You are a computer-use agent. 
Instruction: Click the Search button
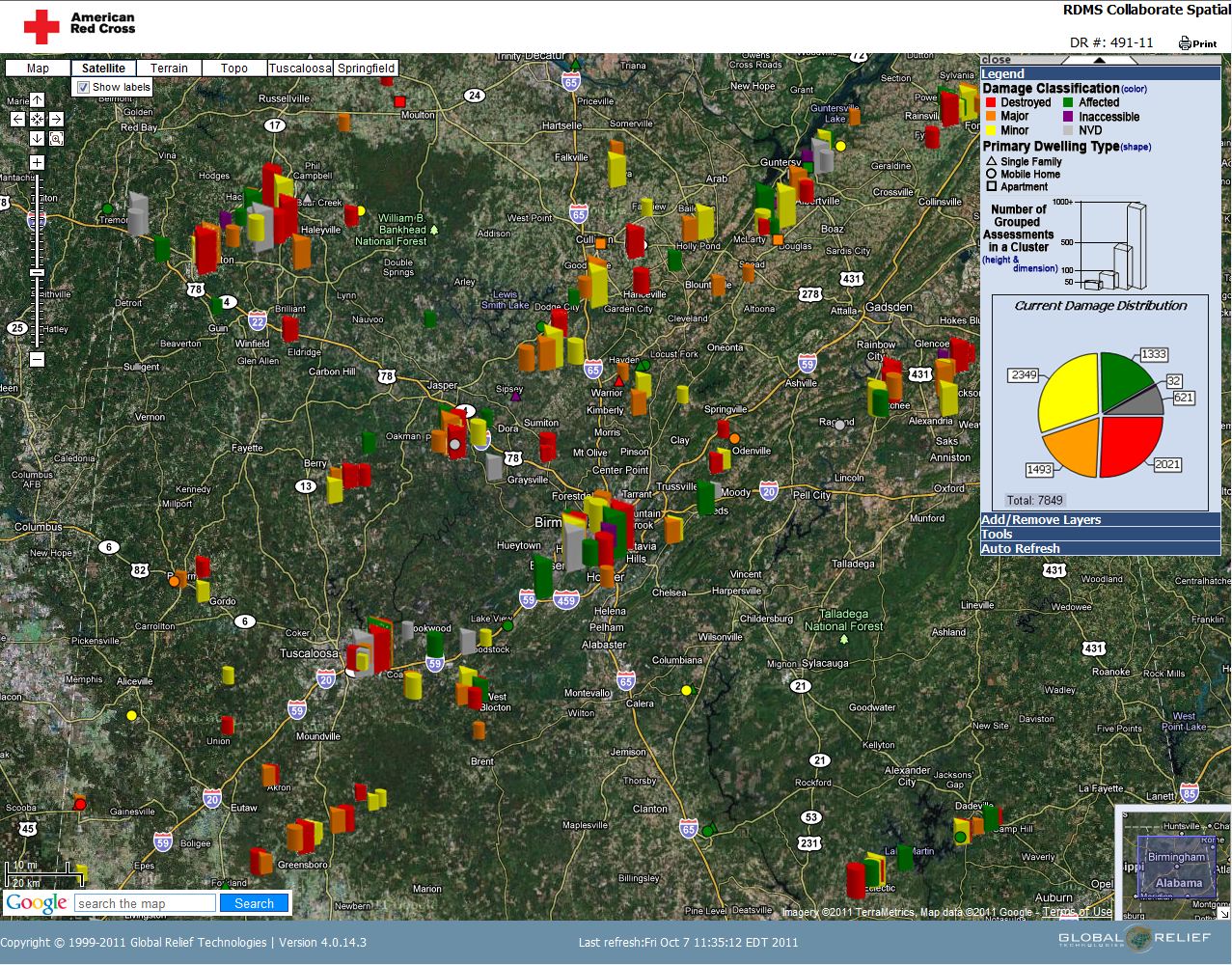(x=254, y=904)
